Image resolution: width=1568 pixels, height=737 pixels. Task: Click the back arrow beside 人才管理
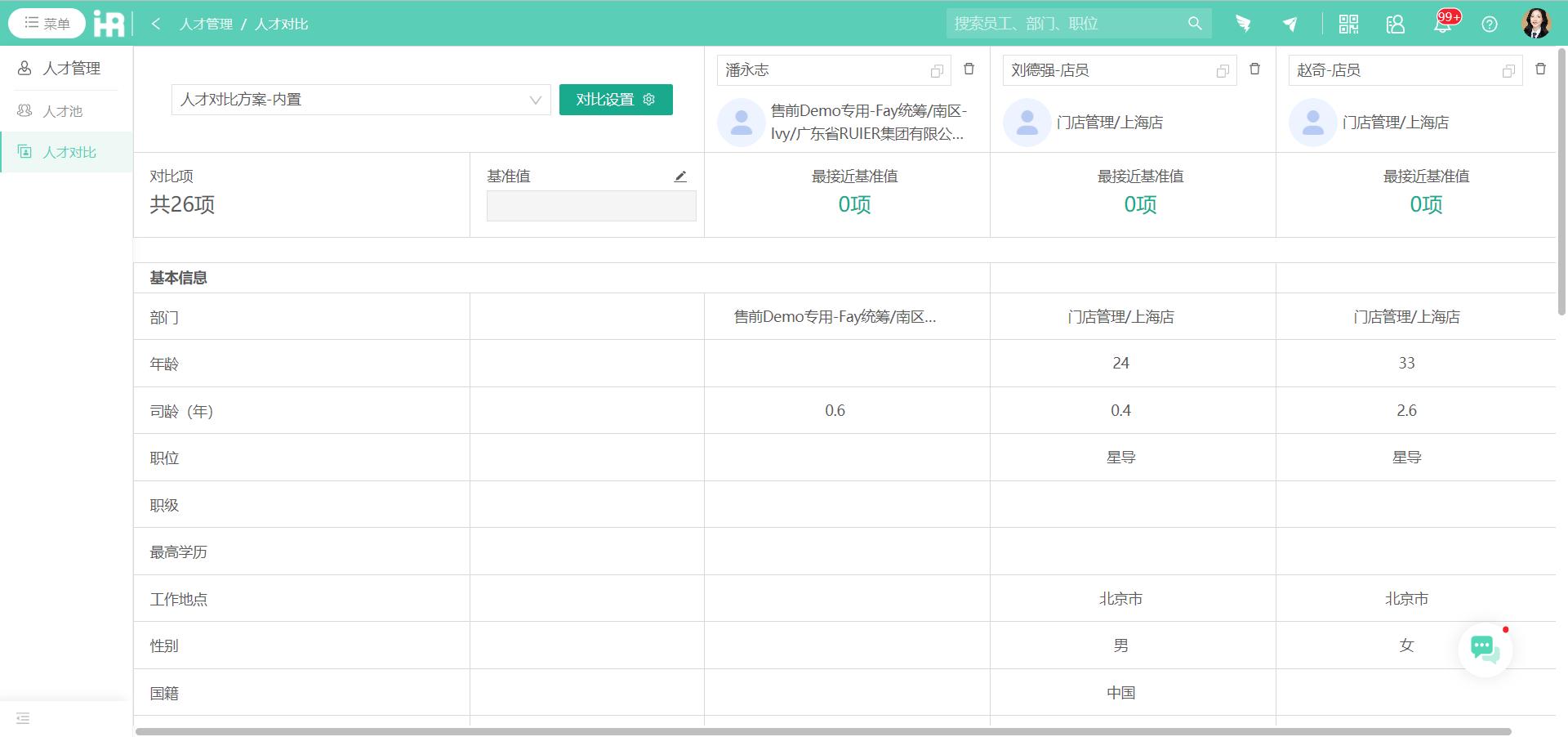pyautogui.click(x=155, y=24)
